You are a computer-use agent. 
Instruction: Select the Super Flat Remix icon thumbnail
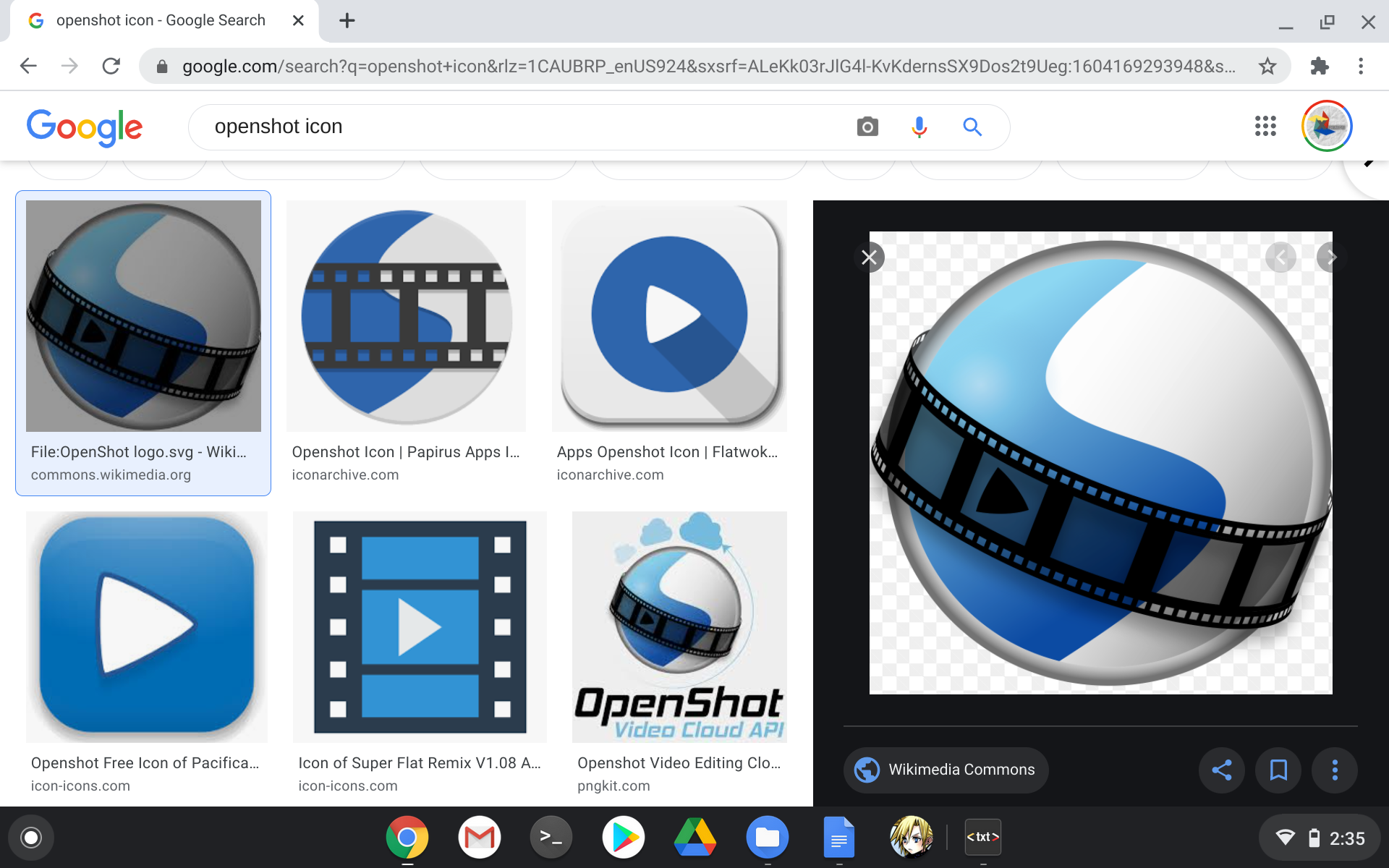click(420, 627)
